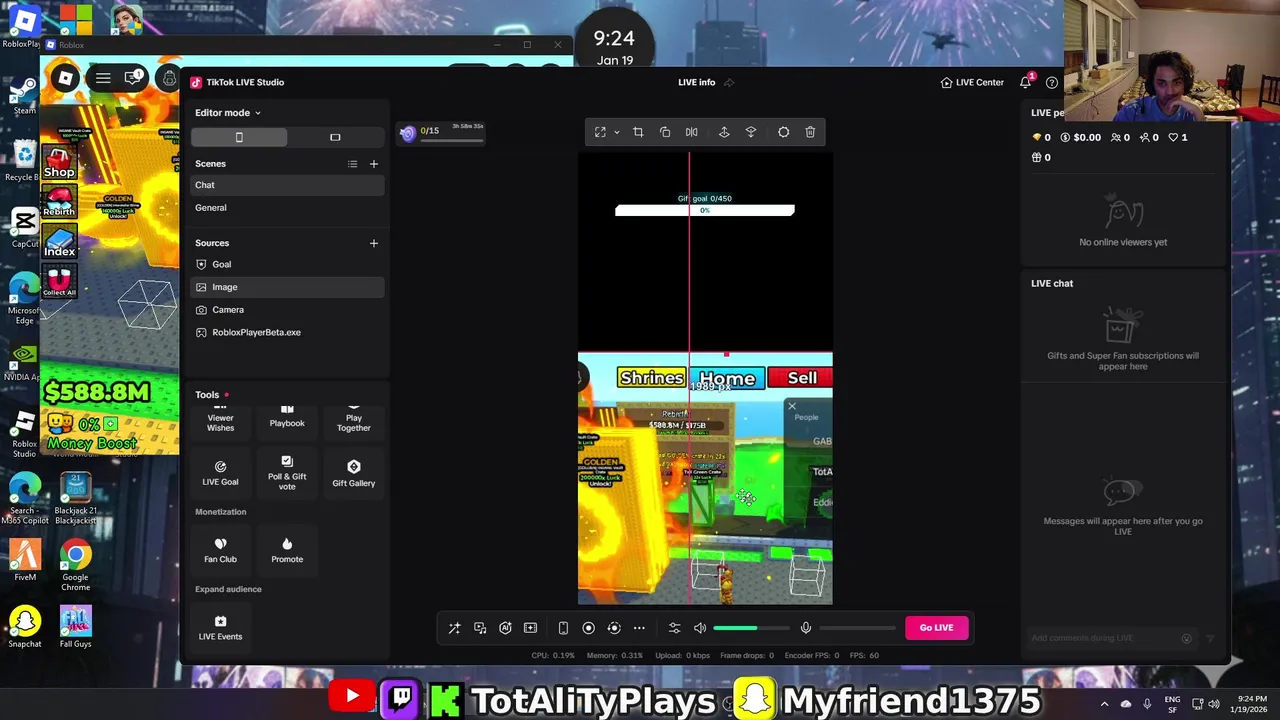Click the Shop button in Roblox window

59,163
